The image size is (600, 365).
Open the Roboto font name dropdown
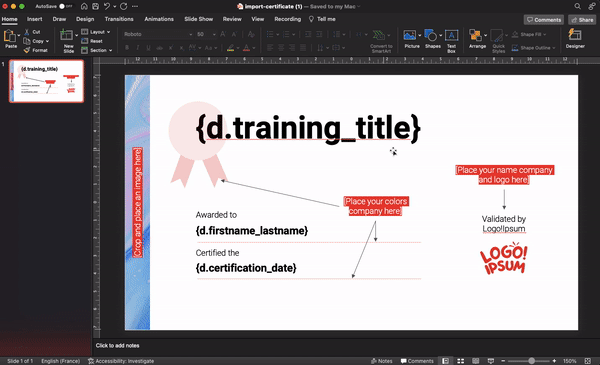[x=190, y=34]
